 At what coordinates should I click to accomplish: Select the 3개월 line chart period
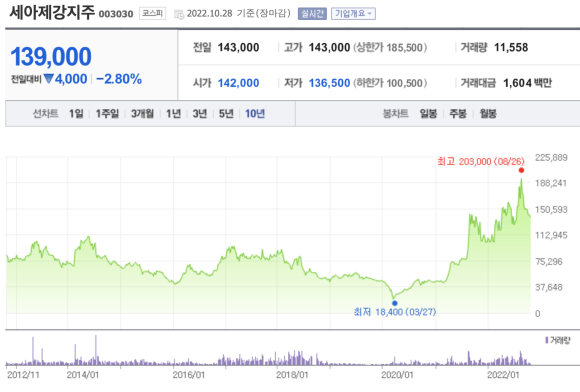(142, 114)
